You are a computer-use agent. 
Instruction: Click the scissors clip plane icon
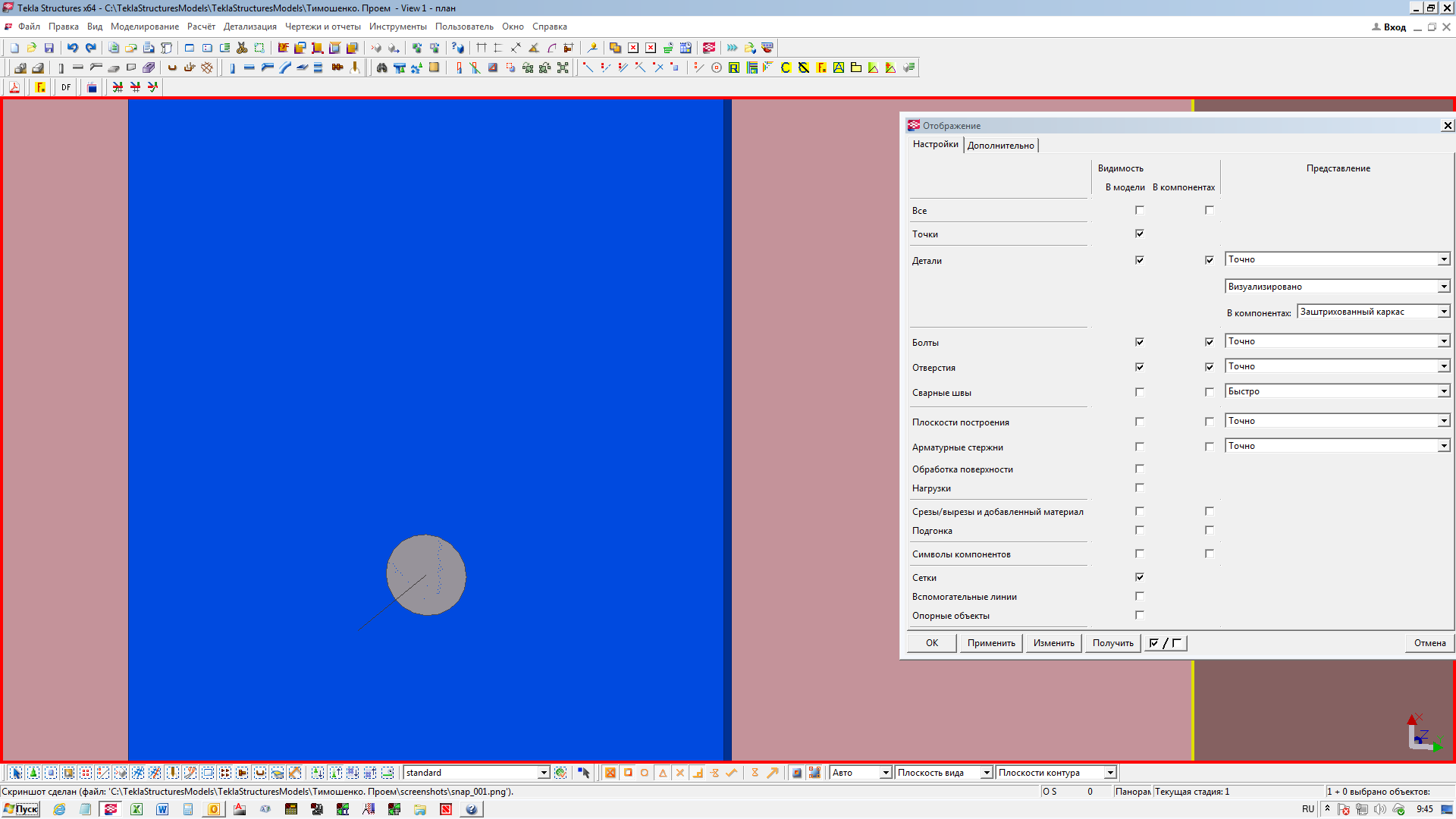tap(242, 48)
